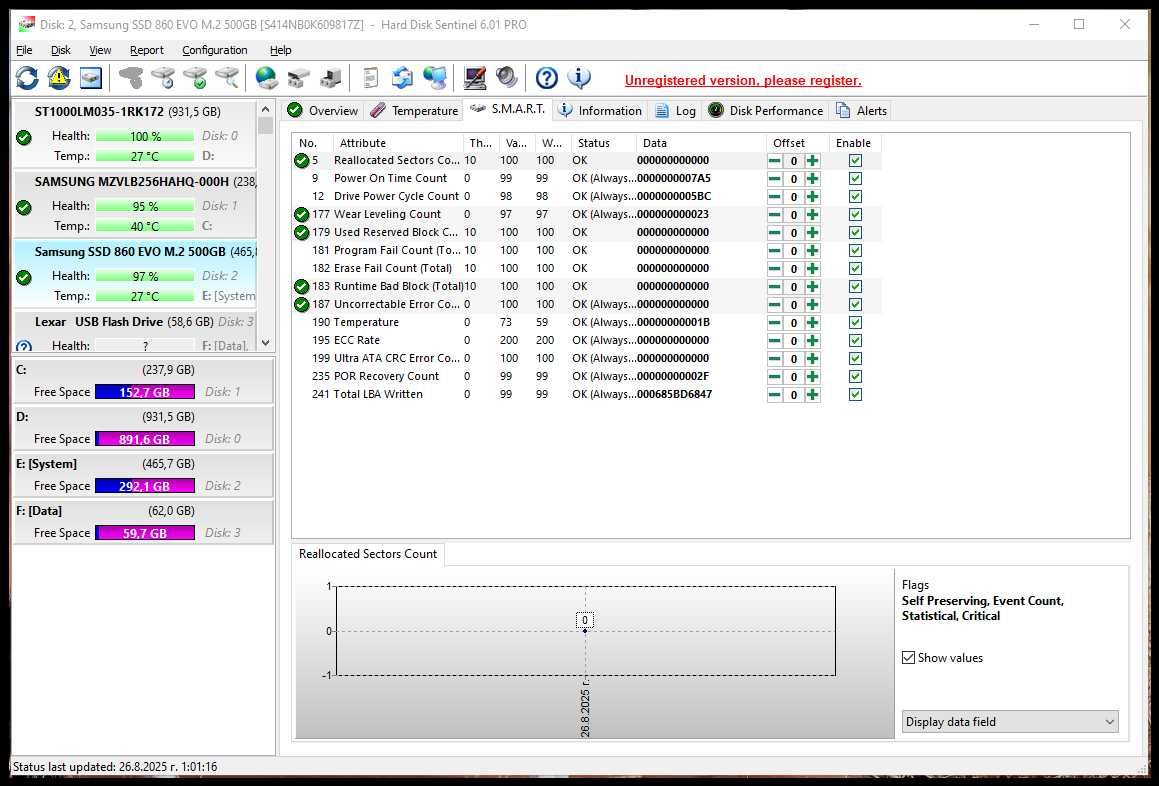This screenshot has height=786, width=1159.
Task: Click plus offset button for Total LBA Written
Action: pyautogui.click(x=812, y=394)
